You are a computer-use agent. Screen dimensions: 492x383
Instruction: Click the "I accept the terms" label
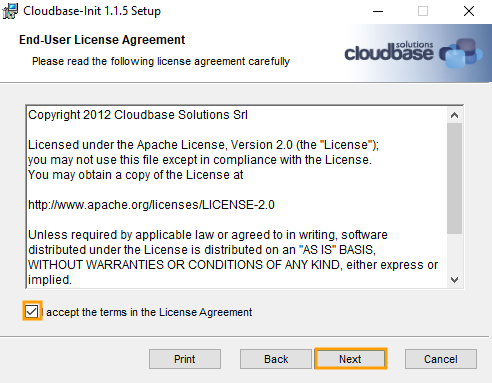[147, 312]
